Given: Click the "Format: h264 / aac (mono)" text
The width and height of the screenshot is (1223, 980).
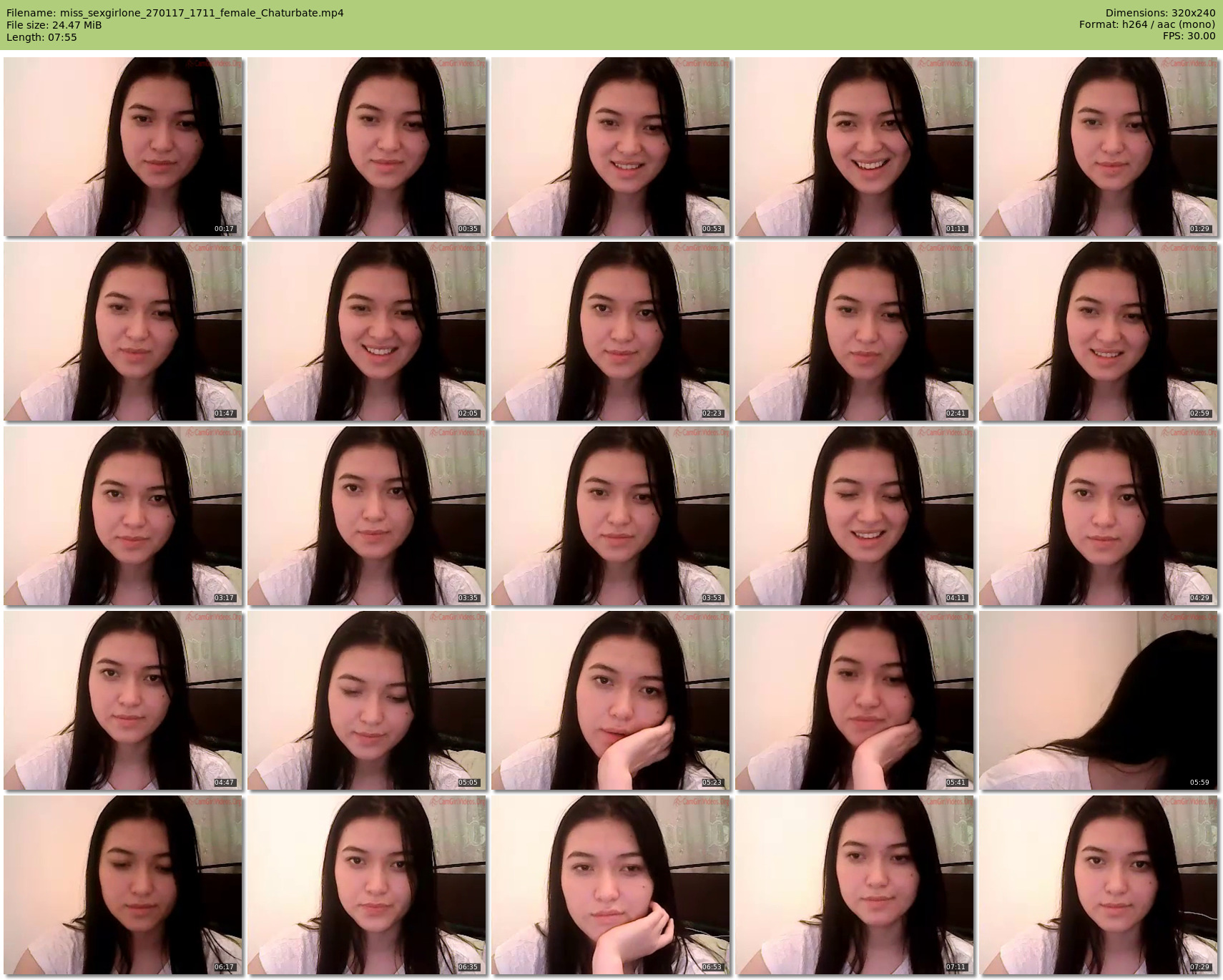Looking at the screenshot, I should click(1147, 25).
